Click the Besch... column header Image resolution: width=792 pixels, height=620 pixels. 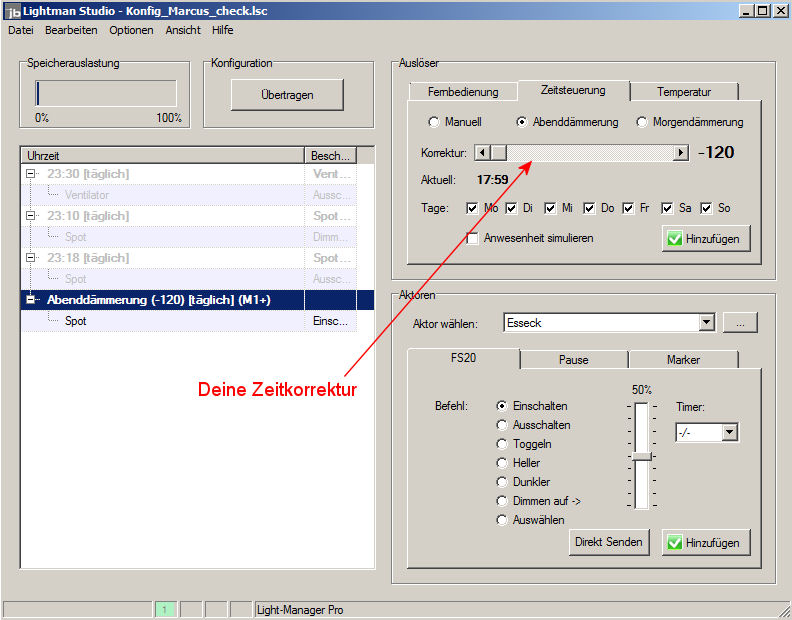[x=330, y=156]
